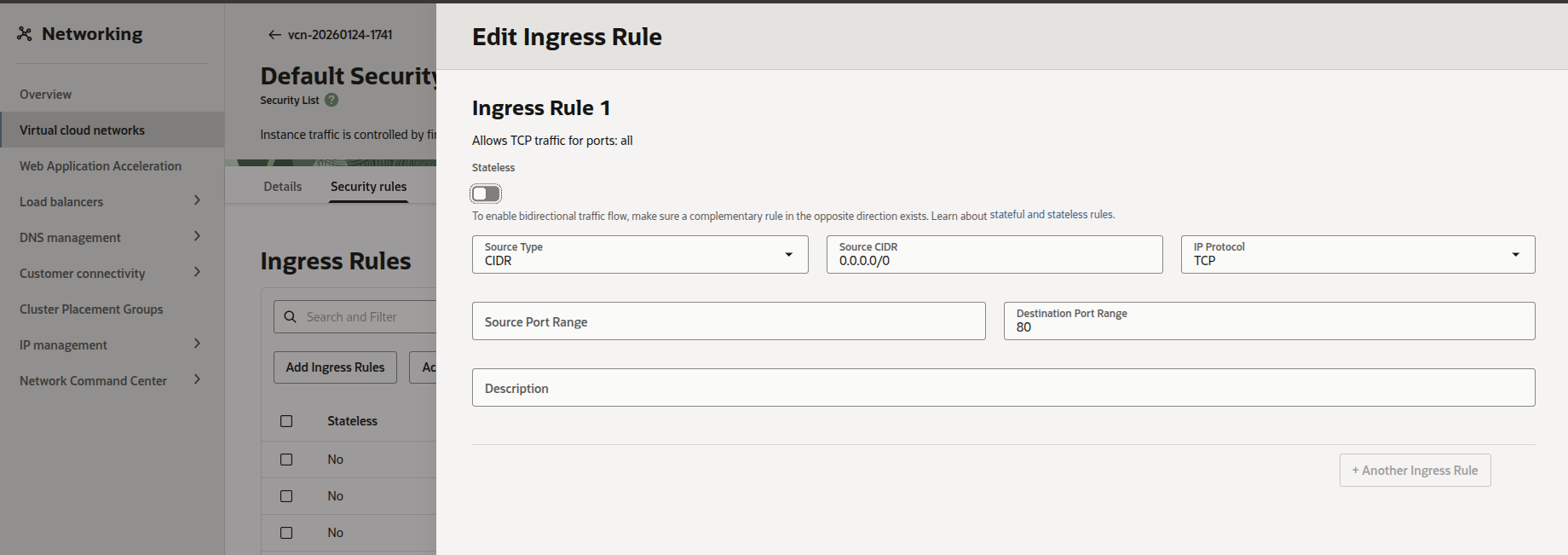The image size is (1568, 555).
Task: Click the Source CIDR field
Action: 994,254
